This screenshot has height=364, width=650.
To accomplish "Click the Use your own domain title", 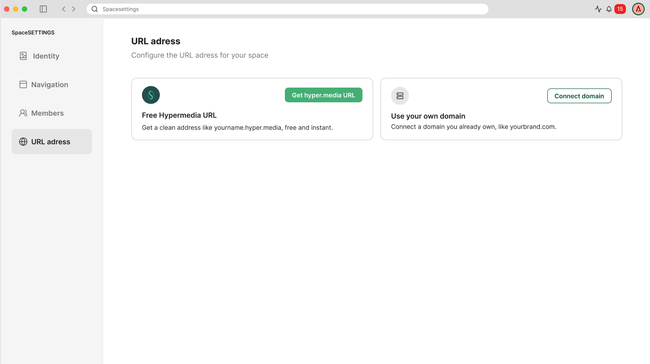I will pos(428,116).
